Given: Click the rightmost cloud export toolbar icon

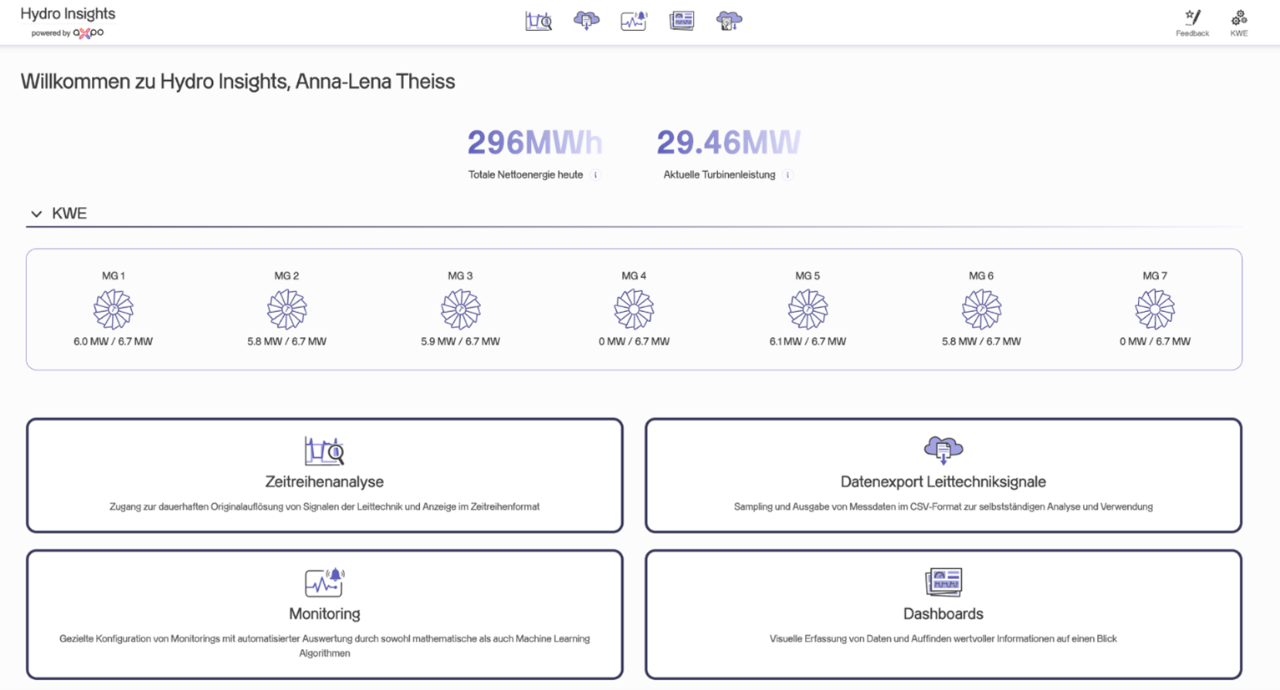Looking at the screenshot, I should click(729, 19).
